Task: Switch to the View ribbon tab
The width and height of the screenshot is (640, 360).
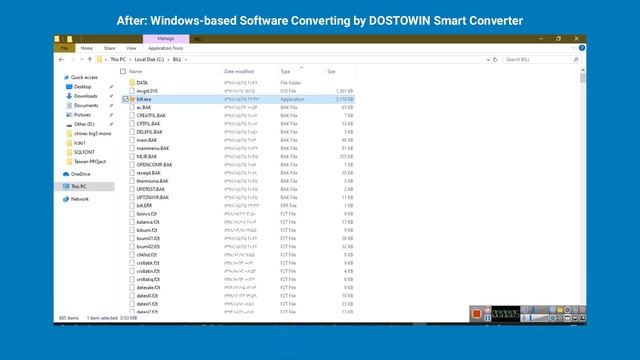Action: (x=131, y=48)
